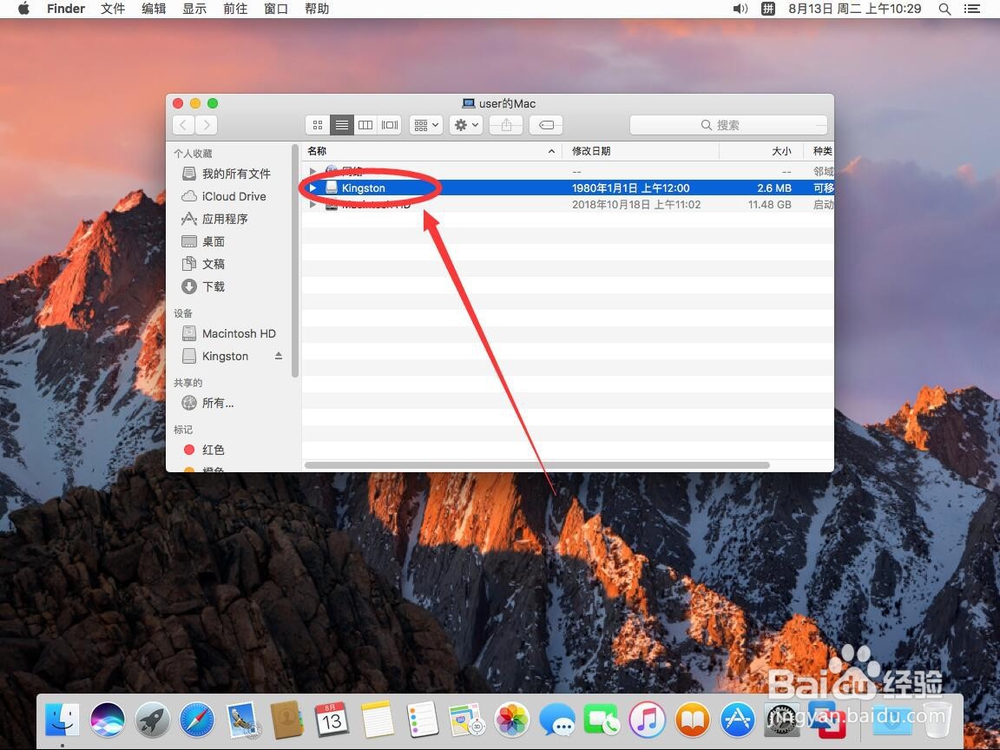Open the Apple menu

pos(24,9)
